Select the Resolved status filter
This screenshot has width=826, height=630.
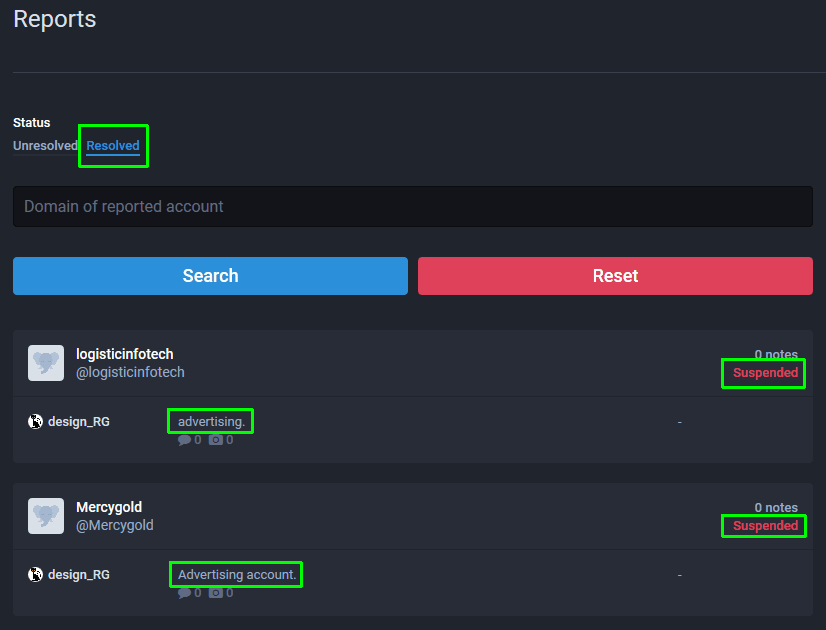point(113,146)
